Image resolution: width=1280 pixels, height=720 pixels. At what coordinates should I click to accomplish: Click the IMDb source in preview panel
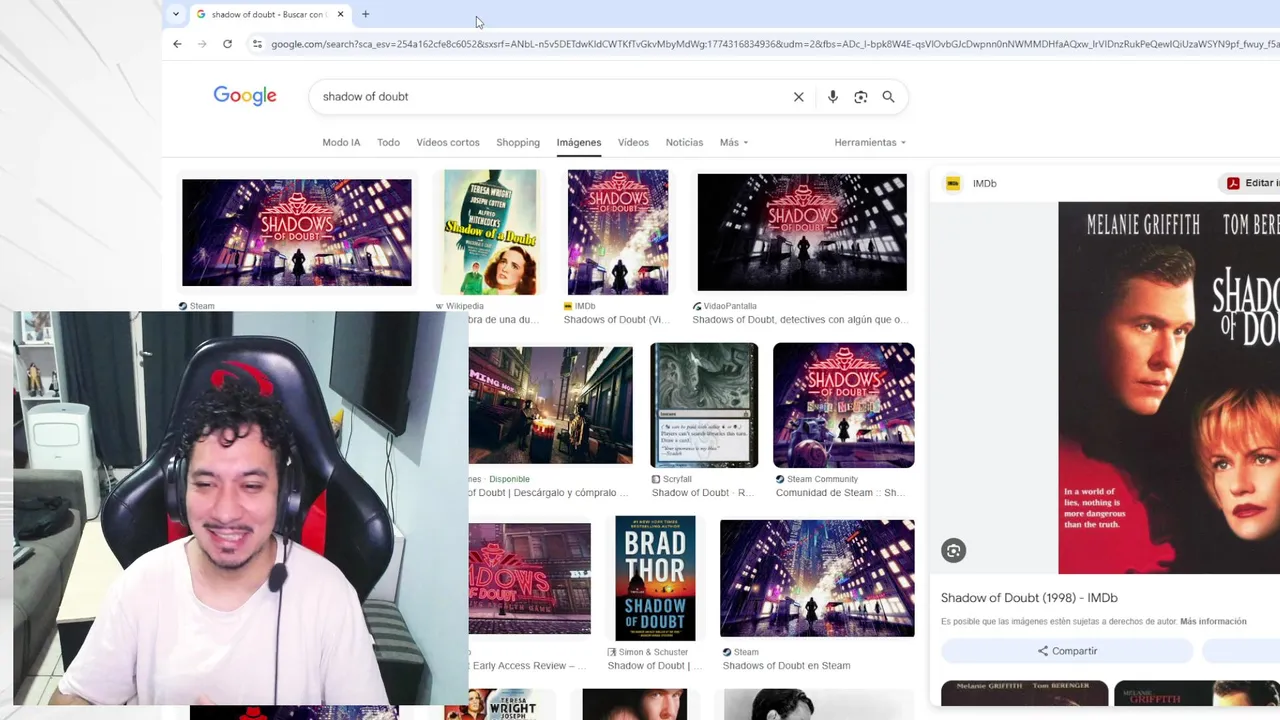point(984,183)
